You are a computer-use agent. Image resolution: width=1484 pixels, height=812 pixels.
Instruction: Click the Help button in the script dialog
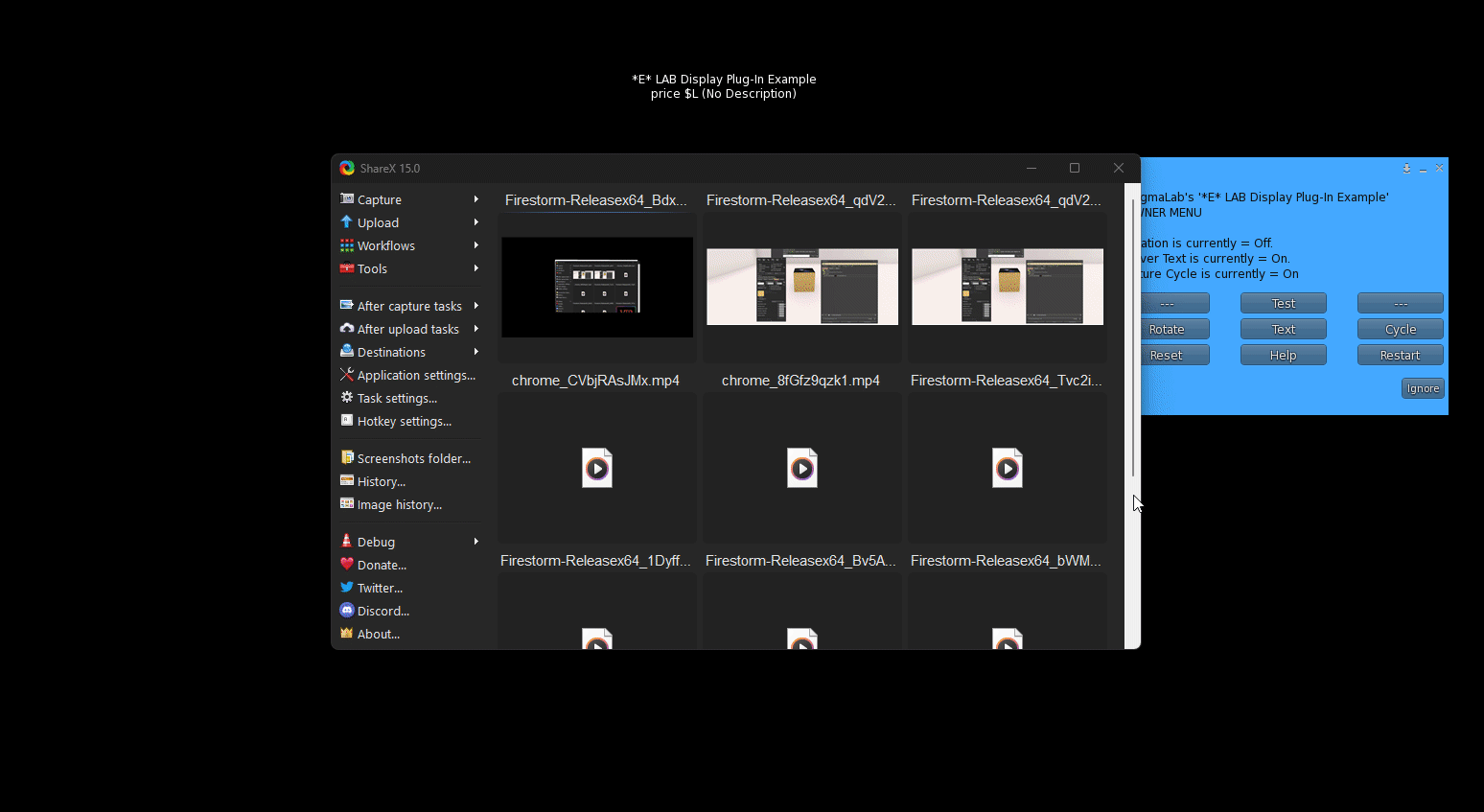pos(1284,355)
